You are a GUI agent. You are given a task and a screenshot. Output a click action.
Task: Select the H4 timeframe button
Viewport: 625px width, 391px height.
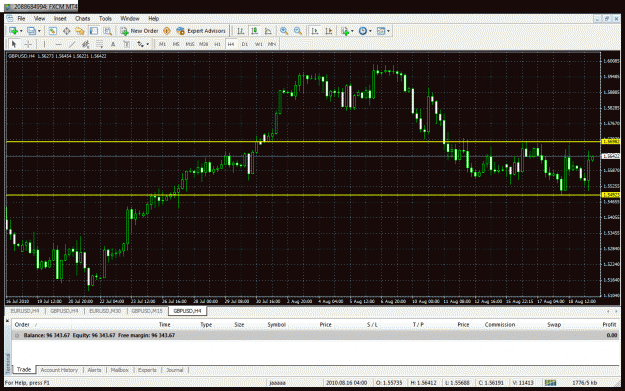231,44
